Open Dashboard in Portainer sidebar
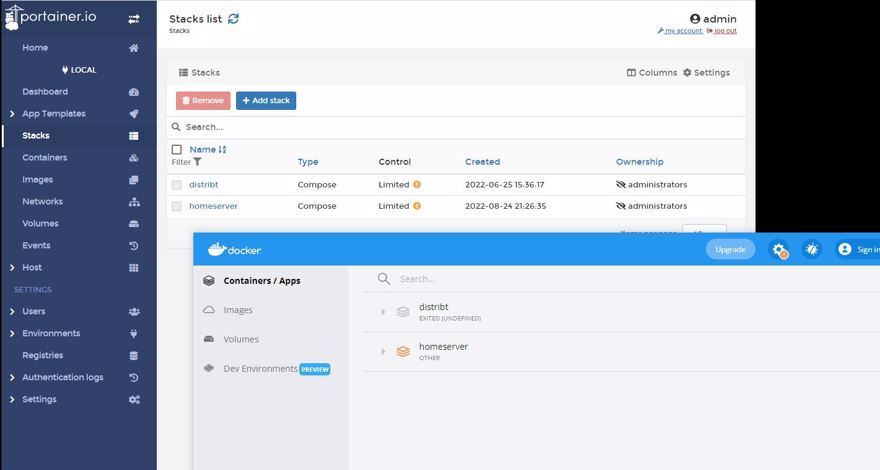The height and width of the screenshot is (470, 880). (x=45, y=92)
